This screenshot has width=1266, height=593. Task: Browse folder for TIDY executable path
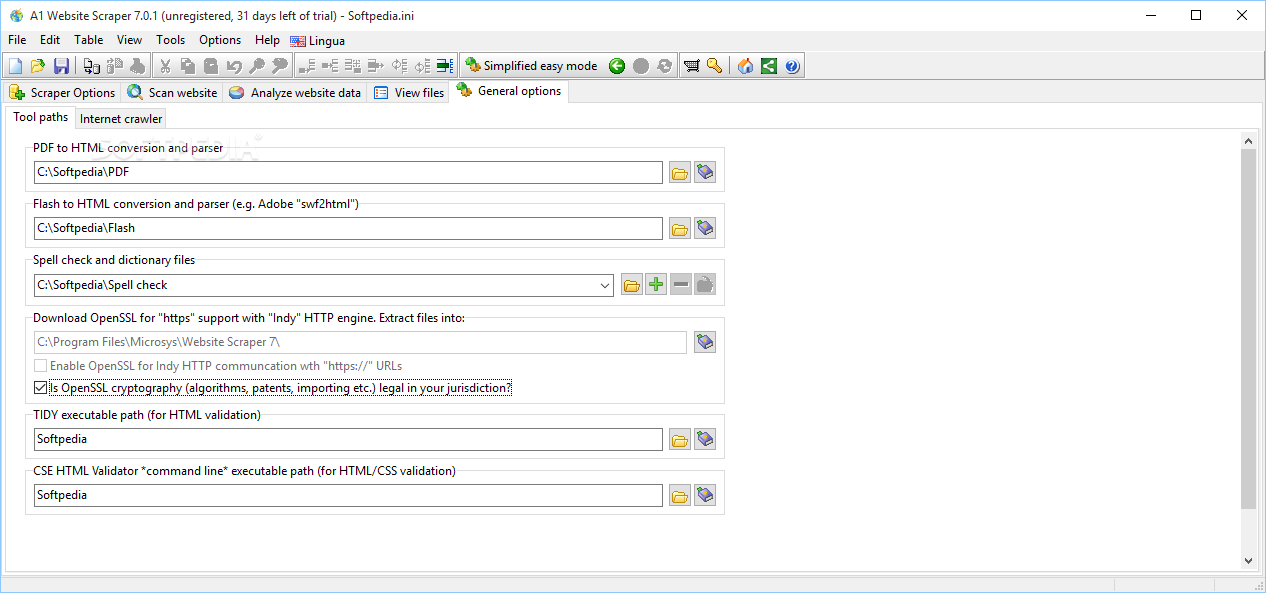pyautogui.click(x=680, y=439)
